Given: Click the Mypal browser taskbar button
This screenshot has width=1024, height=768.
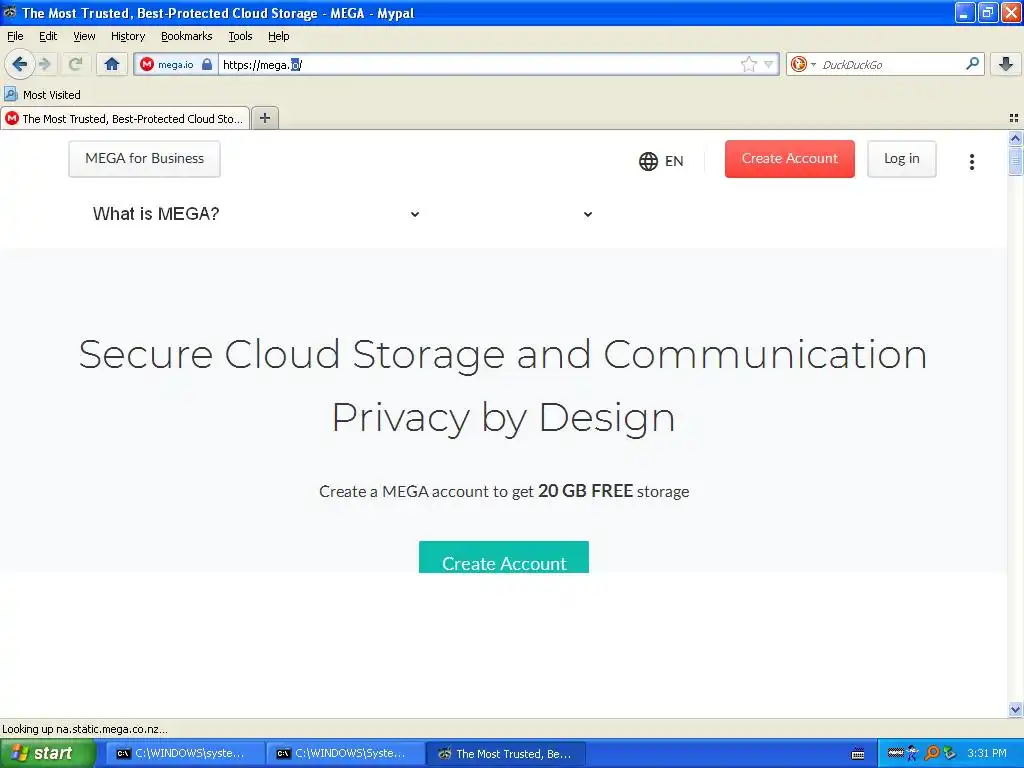Looking at the screenshot, I should pyautogui.click(x=505, y=754).
